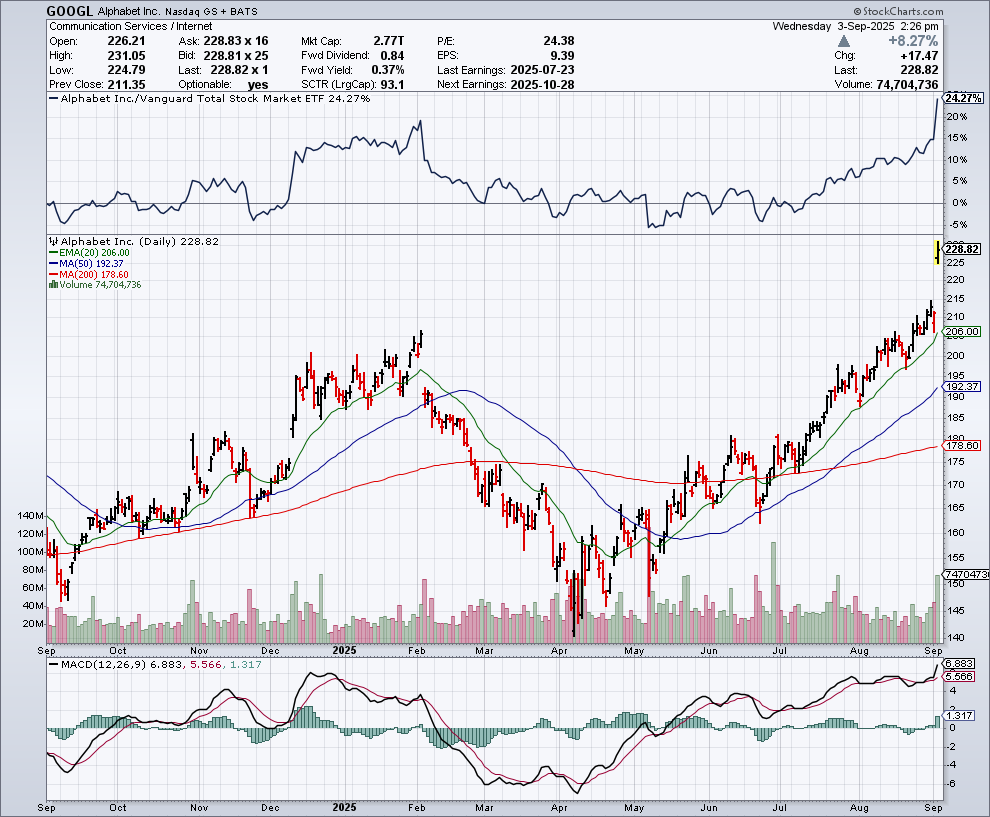
Task: Click the 178.60 MA tag on price axis
Action: [963, 446]
